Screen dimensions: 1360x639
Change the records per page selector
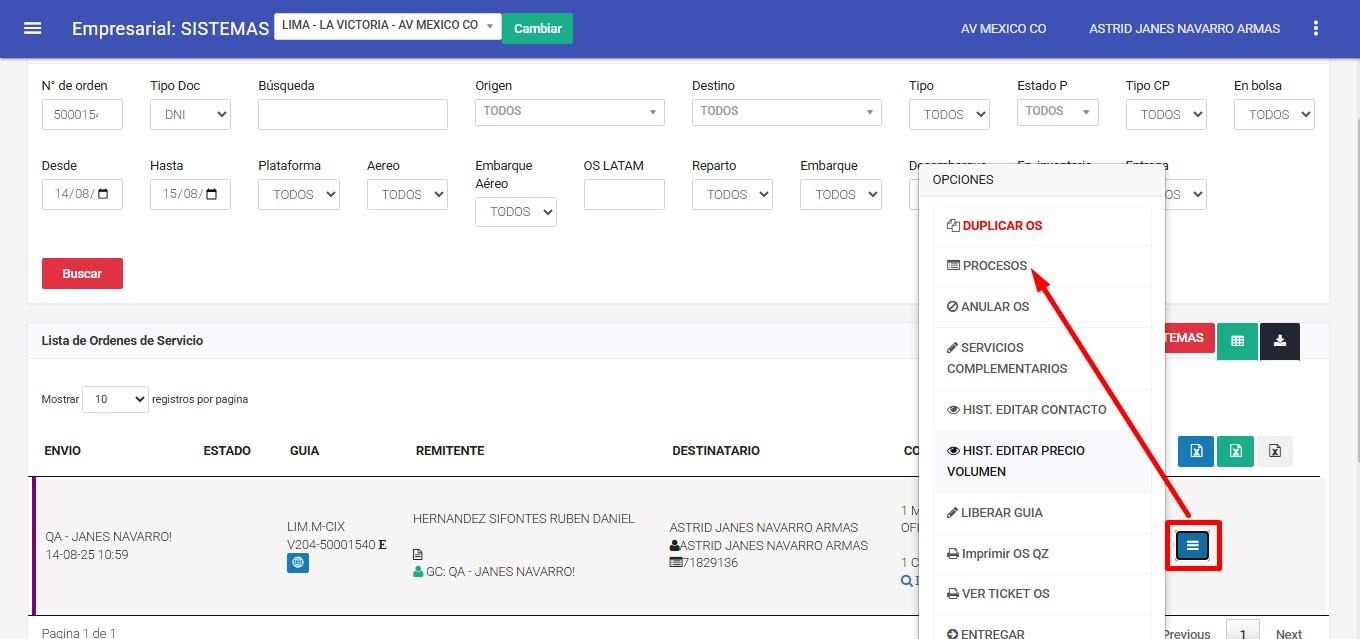pyautogui.click(x=115, y=399)
